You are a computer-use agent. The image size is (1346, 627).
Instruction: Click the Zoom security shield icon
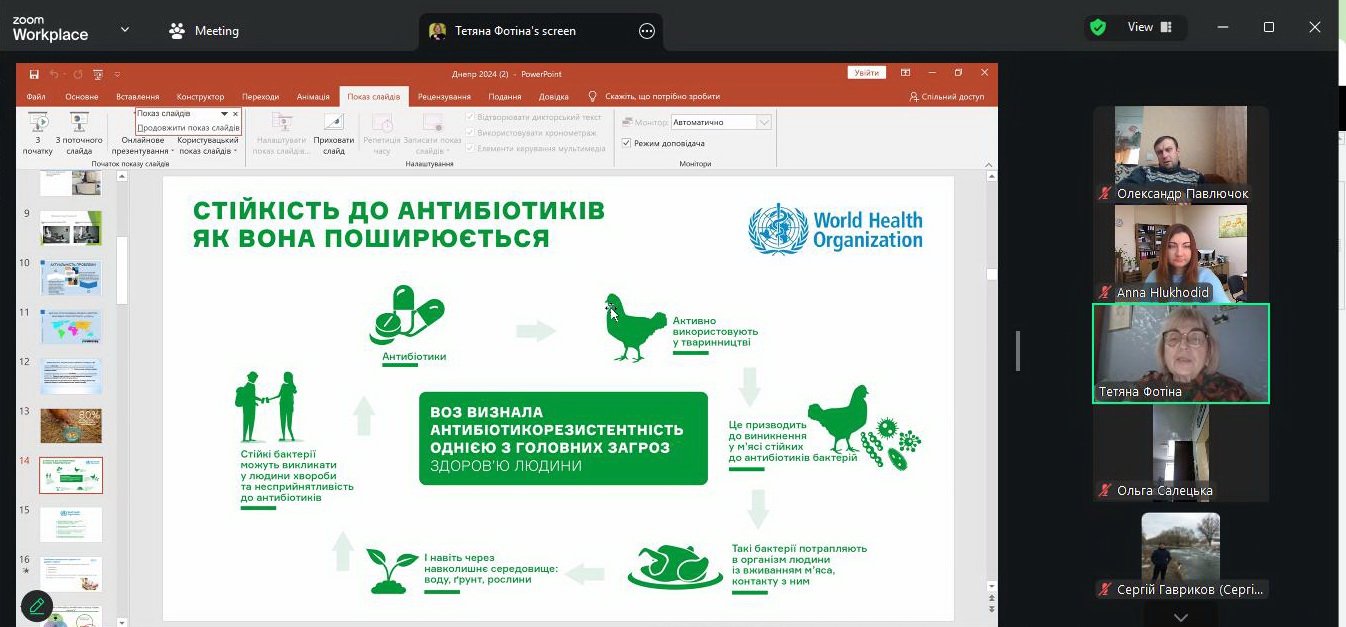[x=1098, y=28]
